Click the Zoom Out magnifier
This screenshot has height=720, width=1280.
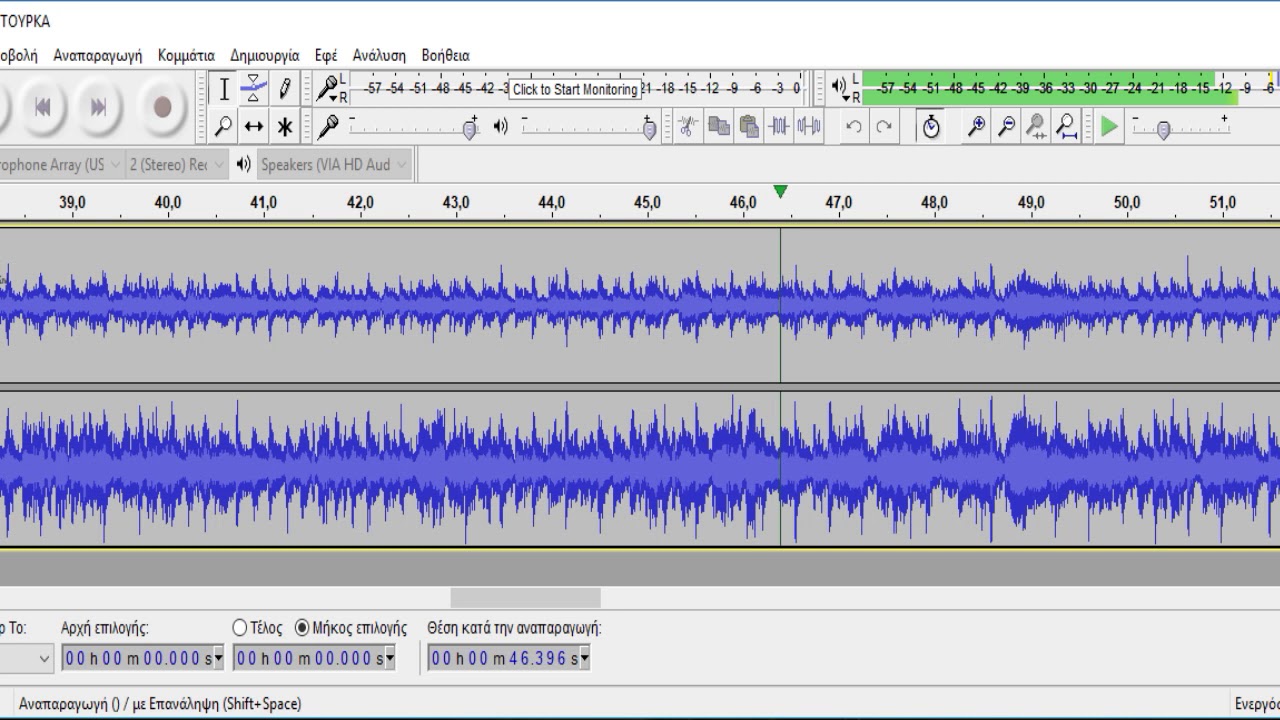point(1007,126)
